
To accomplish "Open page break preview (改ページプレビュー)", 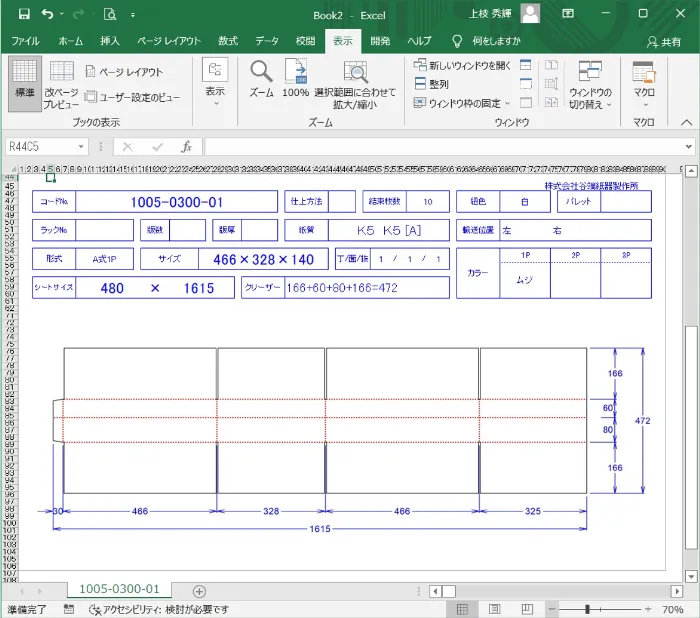I will point(61,84).
